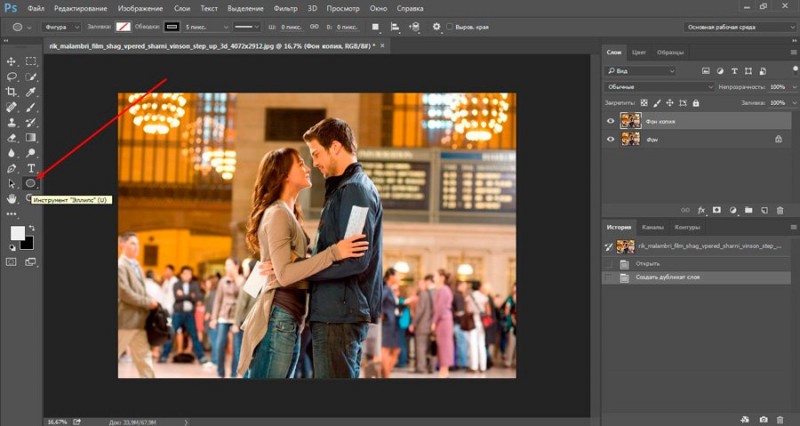The image size is (800, 426).
Task: Add a layer style with fx icon
Action: point(702,210)
